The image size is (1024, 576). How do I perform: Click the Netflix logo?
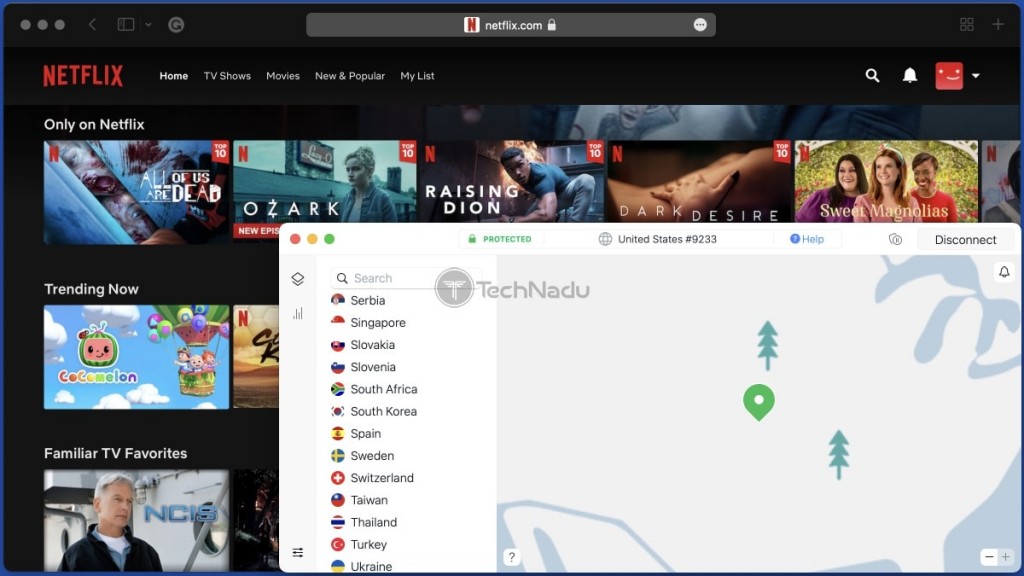(83, 76)
